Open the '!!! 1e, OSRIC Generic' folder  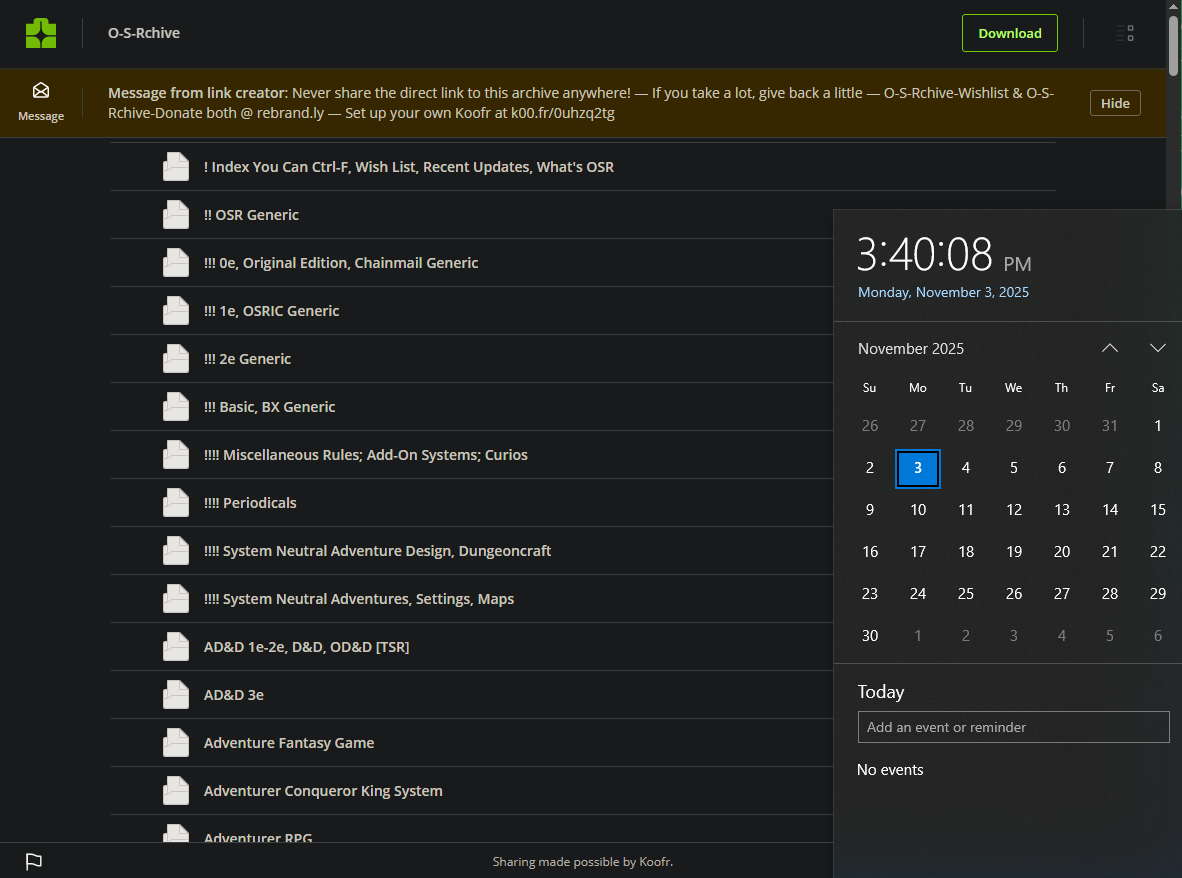[271, 311]
